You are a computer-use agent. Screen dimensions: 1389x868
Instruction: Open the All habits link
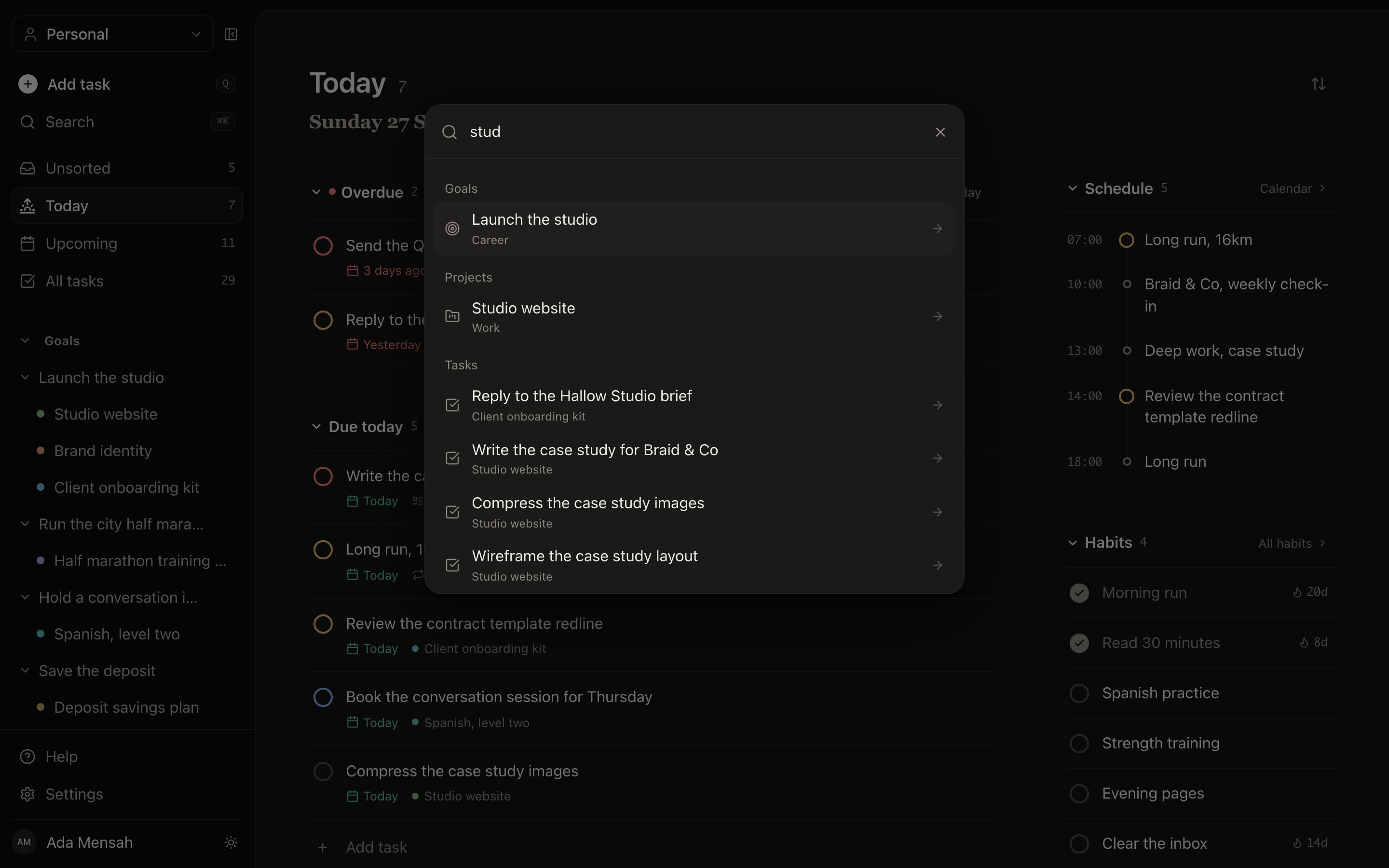1292,543
